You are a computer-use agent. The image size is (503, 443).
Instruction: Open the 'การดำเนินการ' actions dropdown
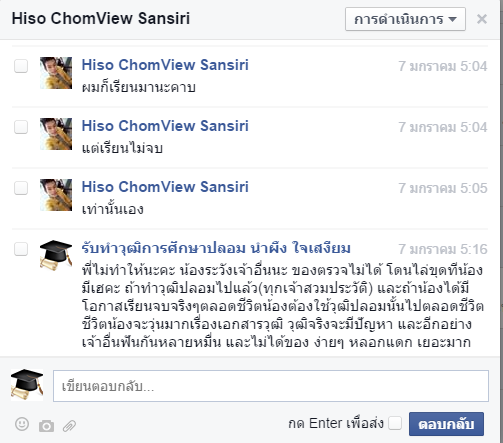405,19
